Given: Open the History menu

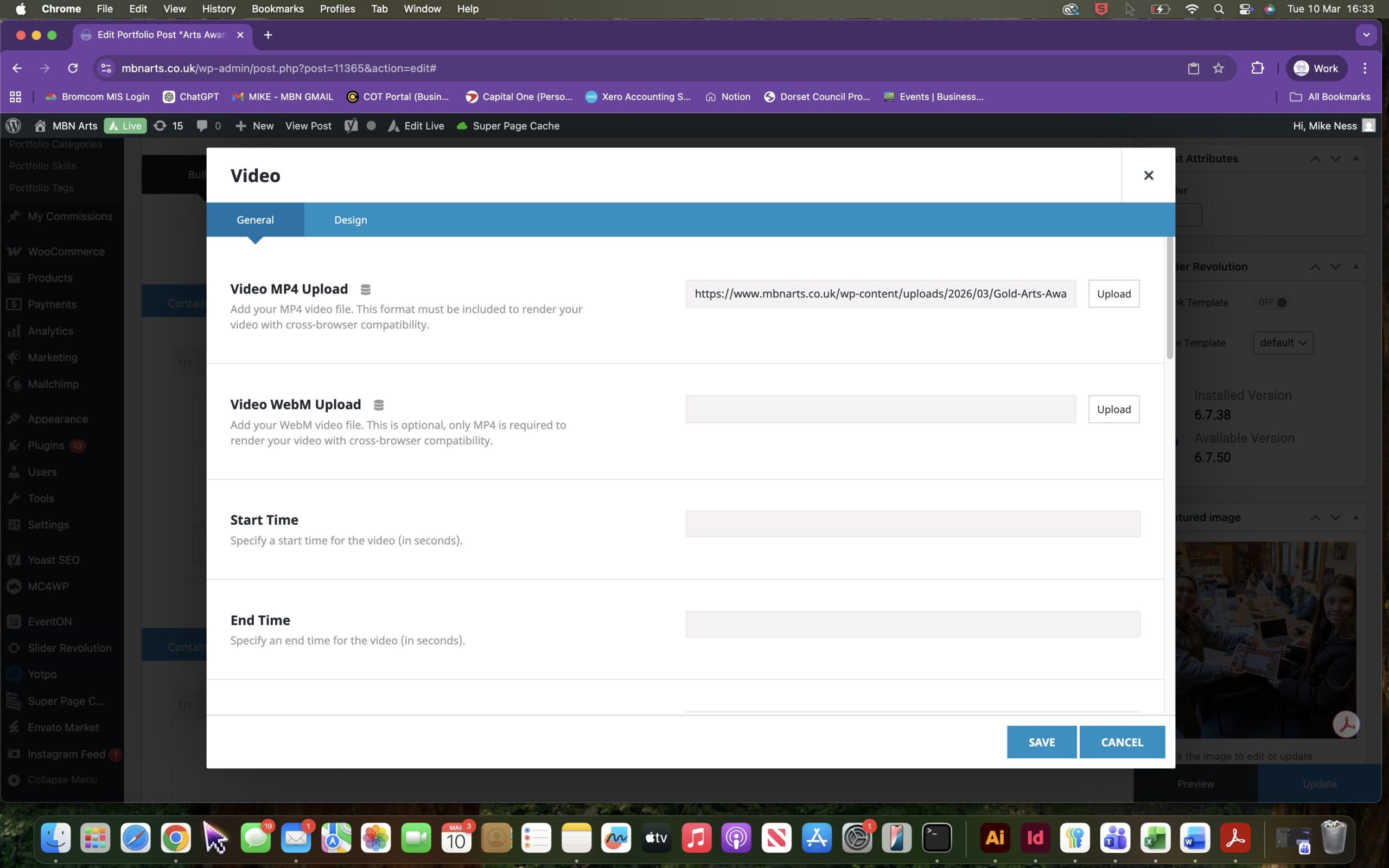Looking at the screenshot, I should coord(219,9).
